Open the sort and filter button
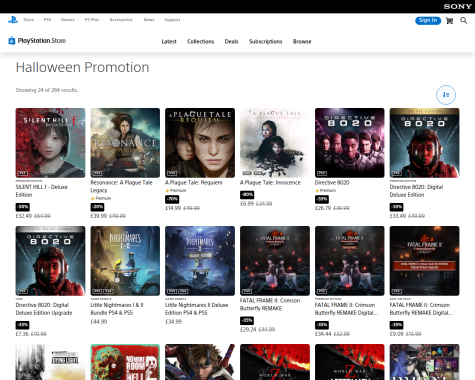 coord(446,95)
